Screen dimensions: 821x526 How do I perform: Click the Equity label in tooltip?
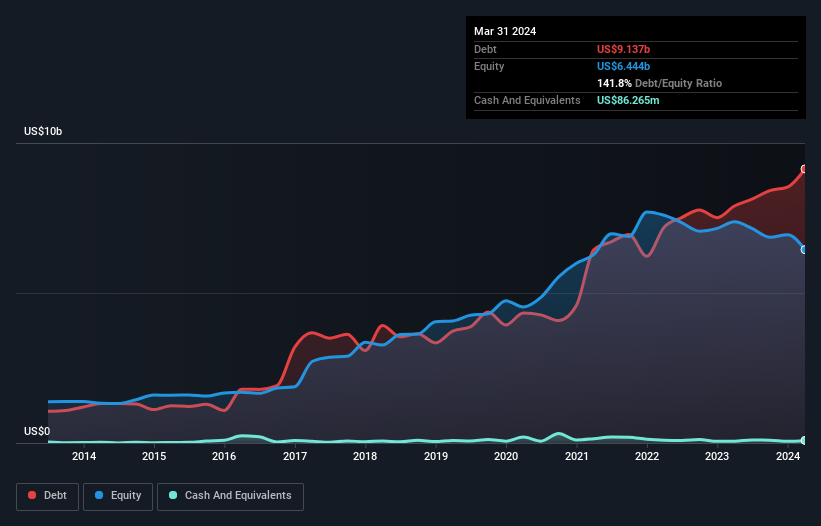(489, 66)
